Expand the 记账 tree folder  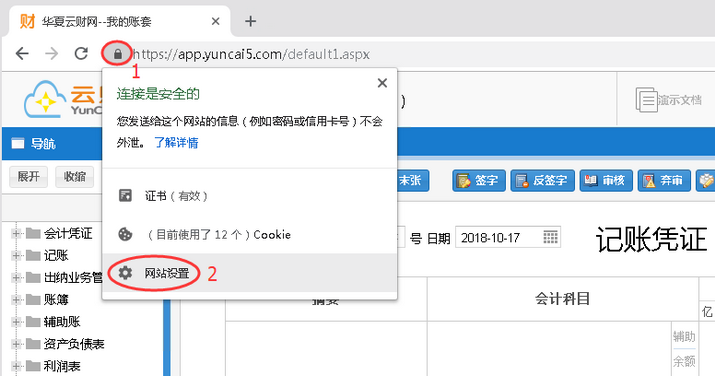16,255
